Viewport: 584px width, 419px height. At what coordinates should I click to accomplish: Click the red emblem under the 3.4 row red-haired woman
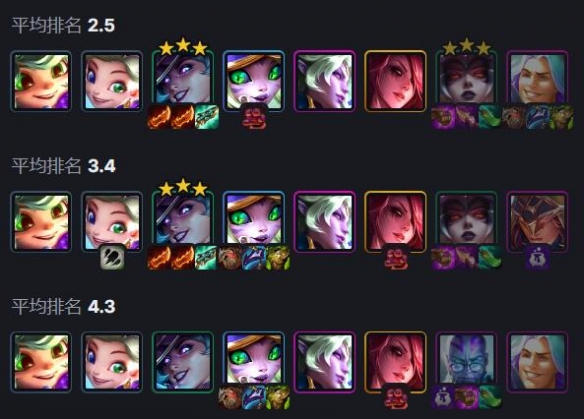tap(396, 257)
